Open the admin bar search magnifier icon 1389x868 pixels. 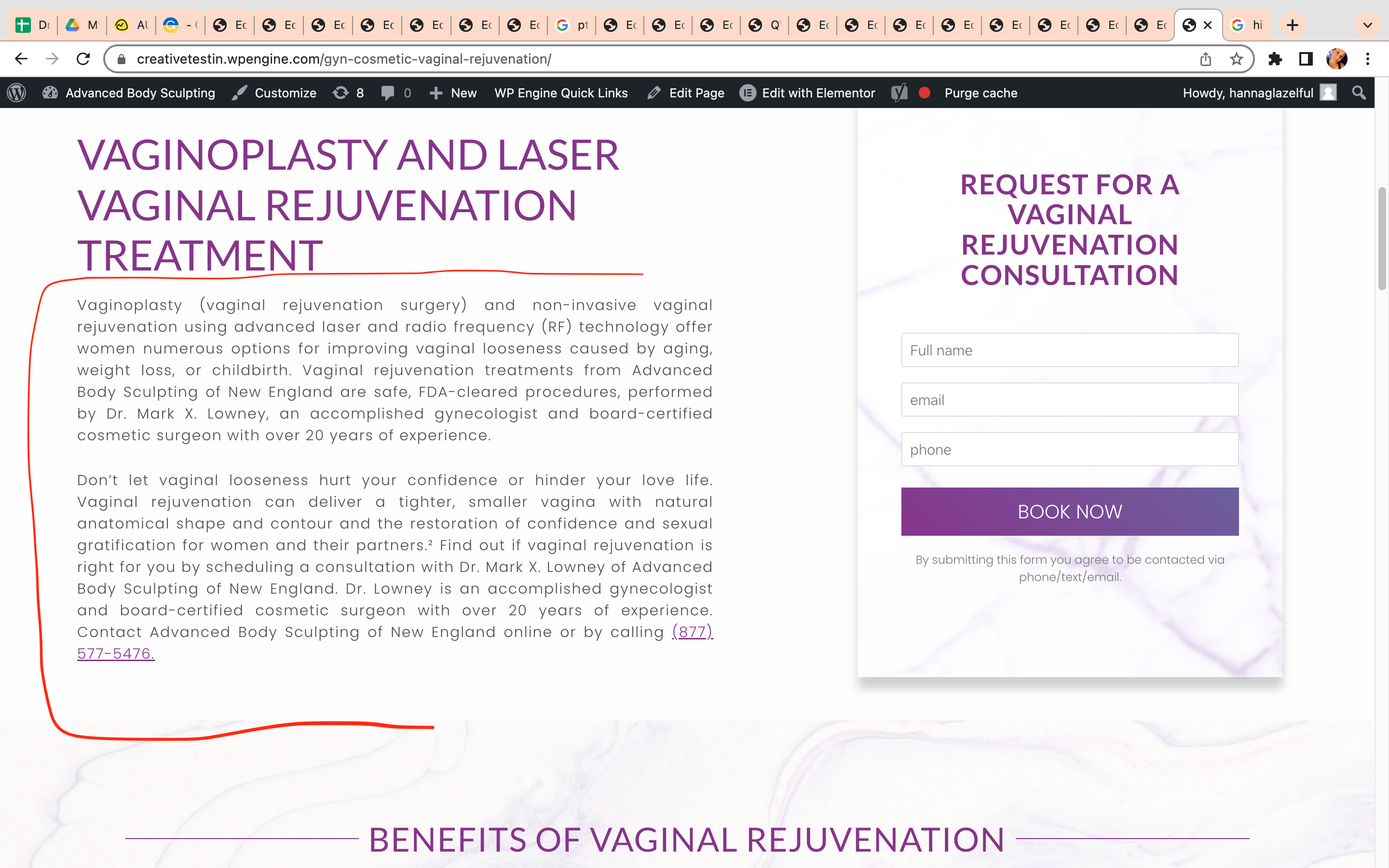pos(1359,93)
